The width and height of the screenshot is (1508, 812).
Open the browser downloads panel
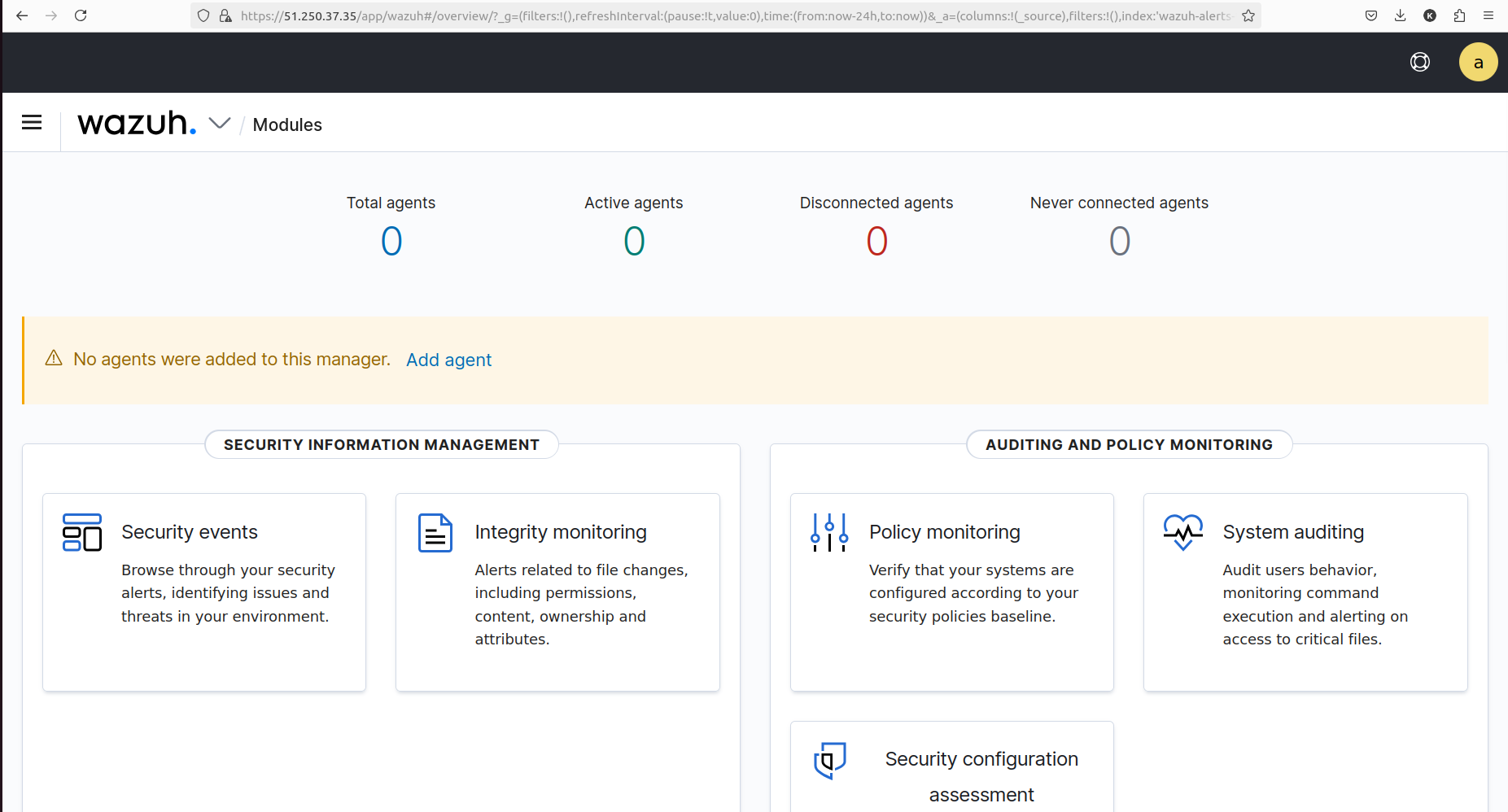coord(1401,15)
